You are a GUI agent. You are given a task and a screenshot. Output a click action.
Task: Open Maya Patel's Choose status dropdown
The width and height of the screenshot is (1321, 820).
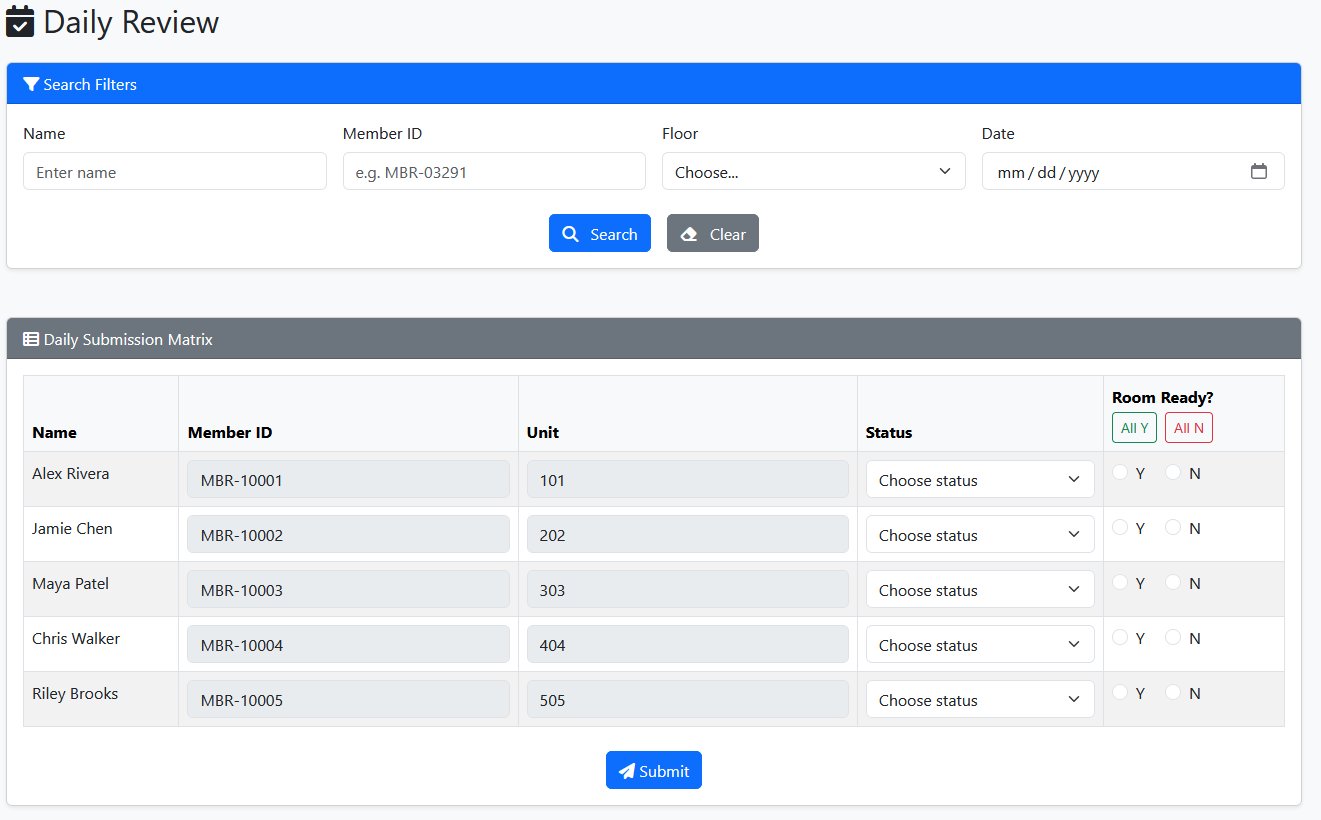(x=979, y=589)
